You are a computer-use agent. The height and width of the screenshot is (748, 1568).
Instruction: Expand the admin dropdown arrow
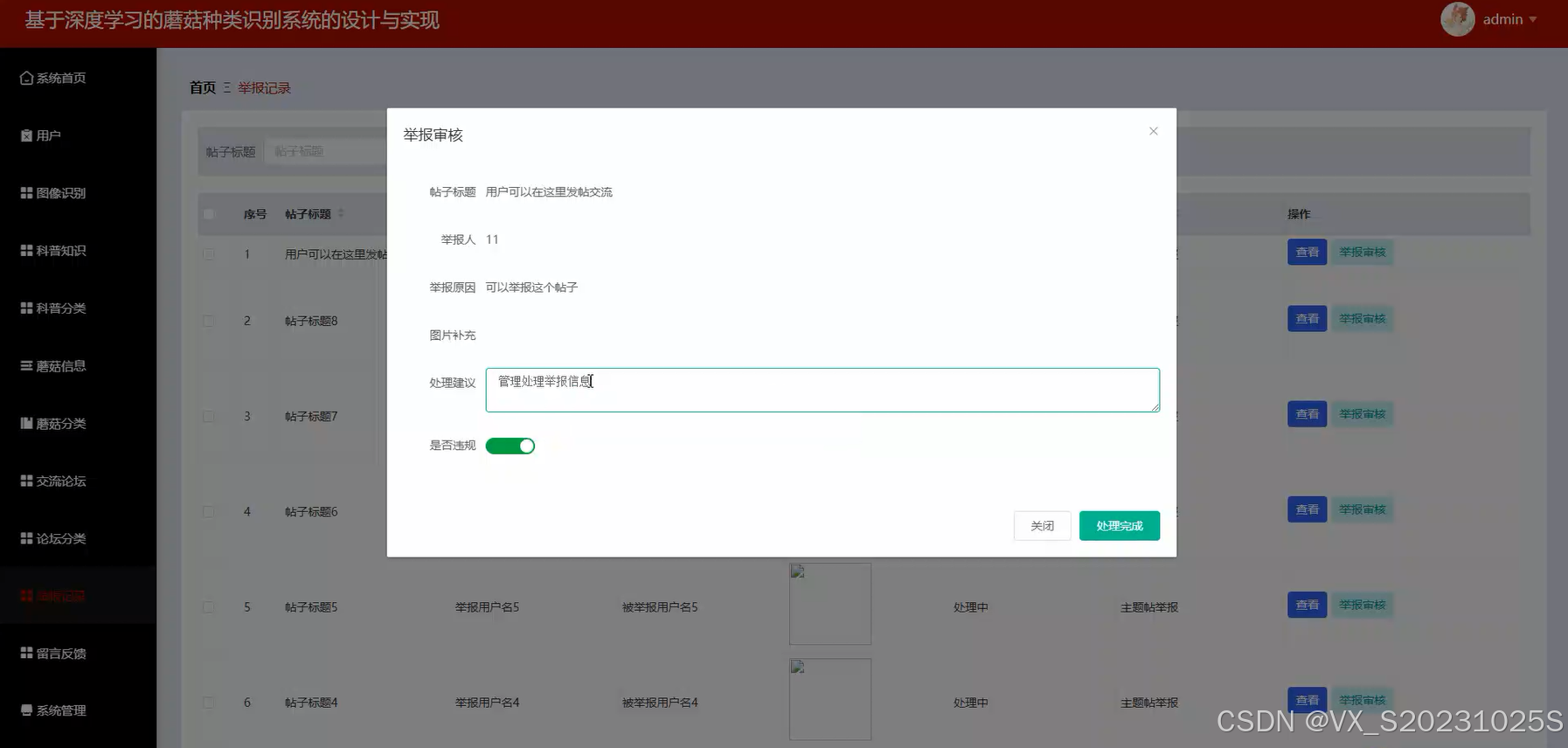coord(1533,19)
